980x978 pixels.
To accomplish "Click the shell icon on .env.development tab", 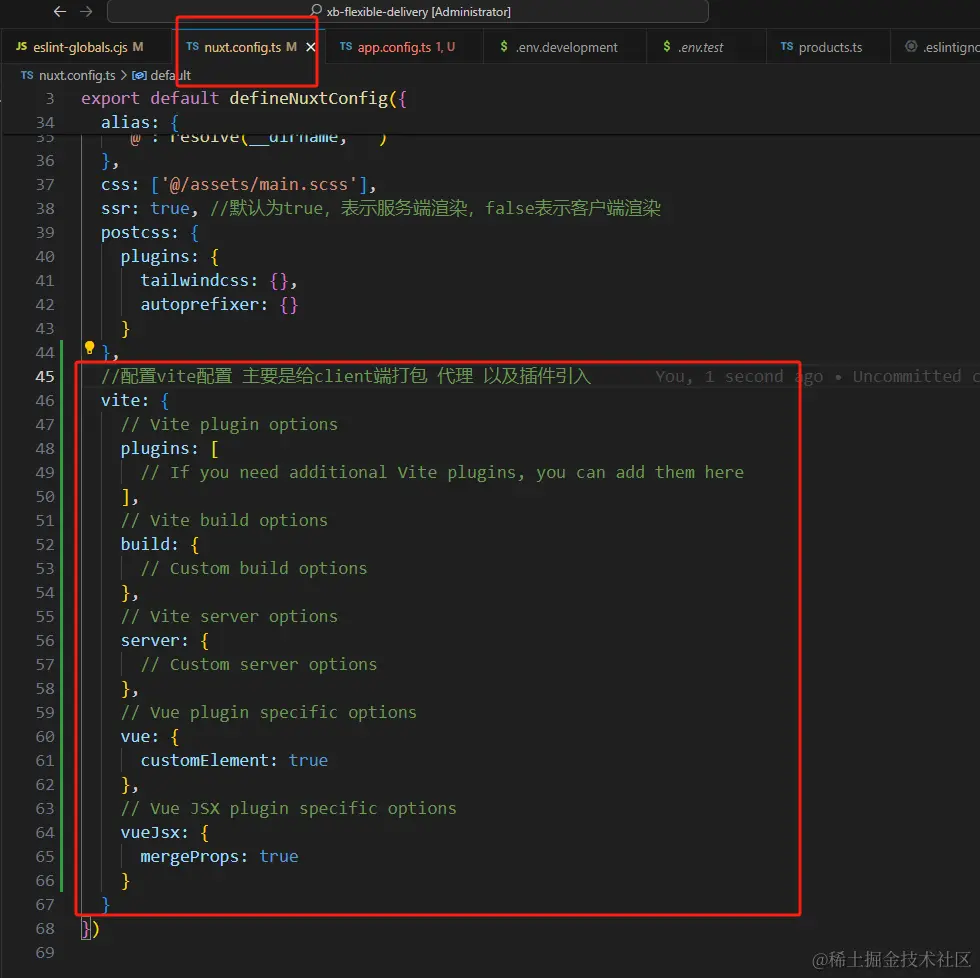I will point(505,46).
